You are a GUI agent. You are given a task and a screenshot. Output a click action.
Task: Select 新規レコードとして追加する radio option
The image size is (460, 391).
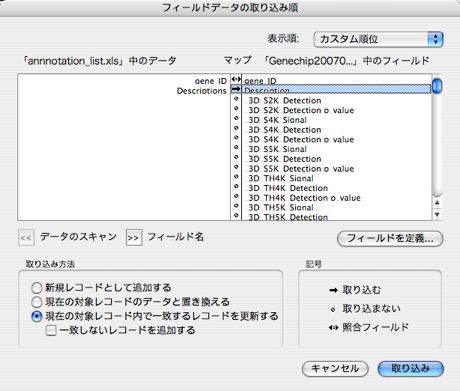point(36,287)
